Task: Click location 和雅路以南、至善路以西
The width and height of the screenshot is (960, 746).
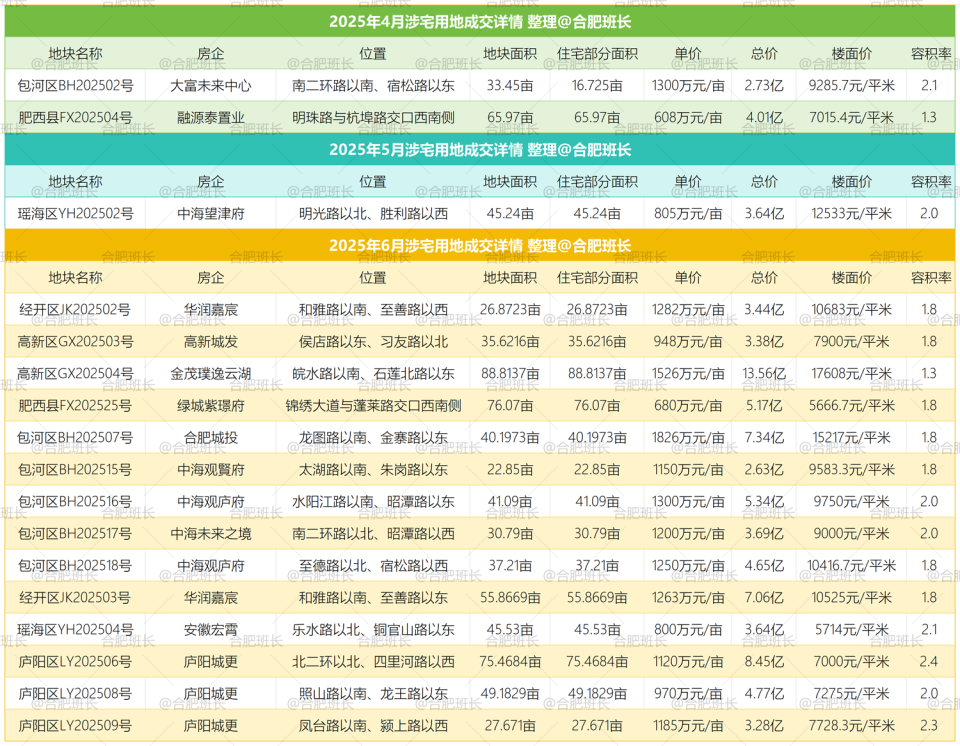Action: coord(373,310)
